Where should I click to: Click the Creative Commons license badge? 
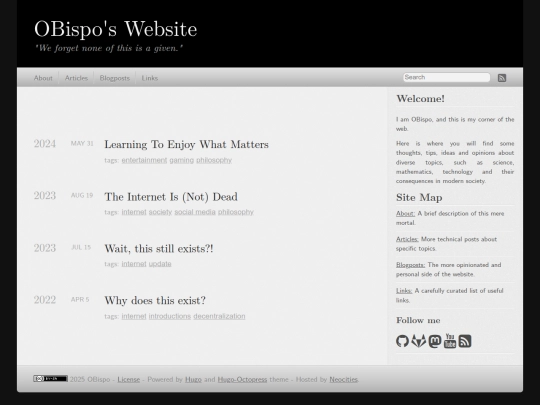click(x=50, y=378)
